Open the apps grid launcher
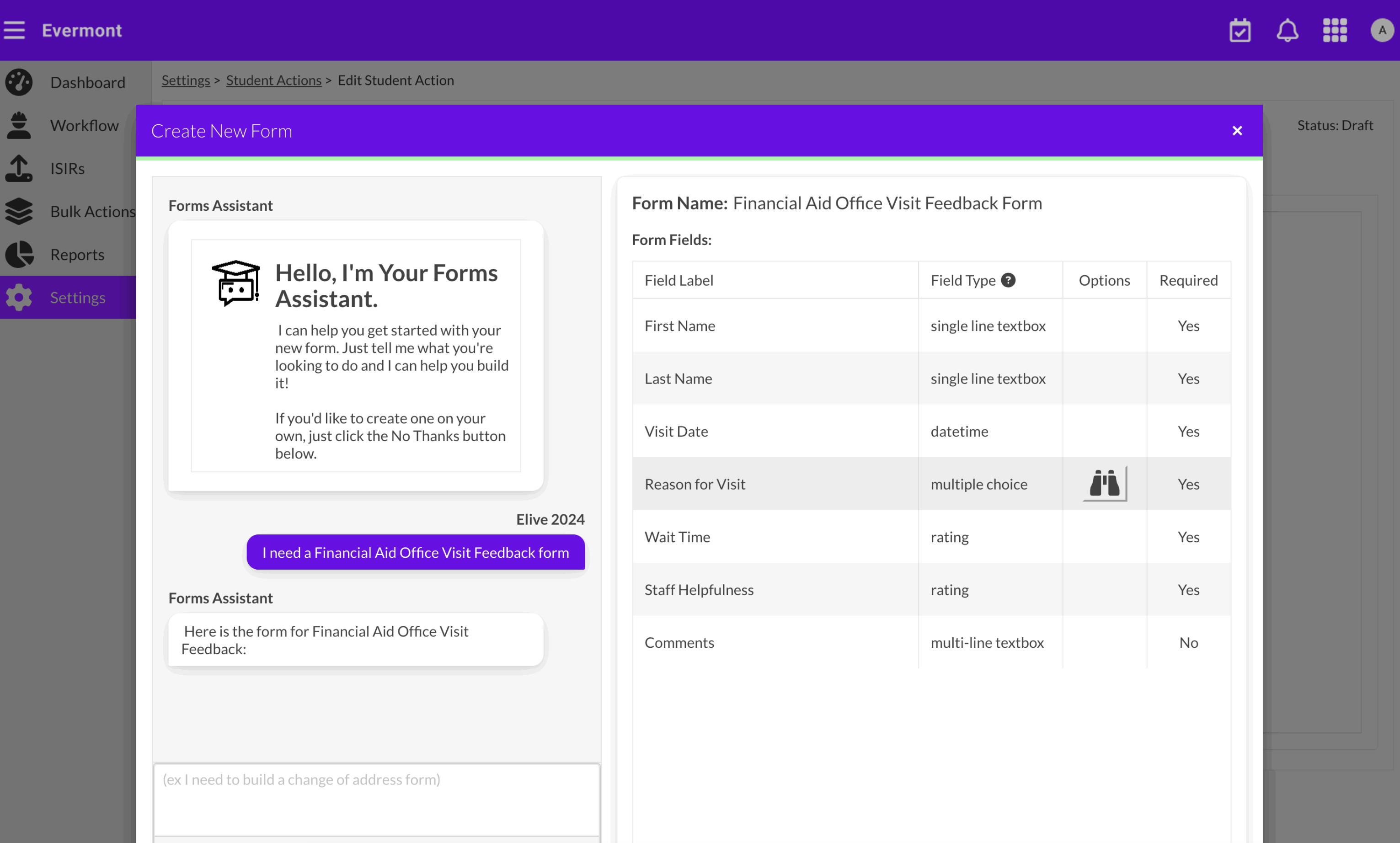 click(x=1335, y=30)
